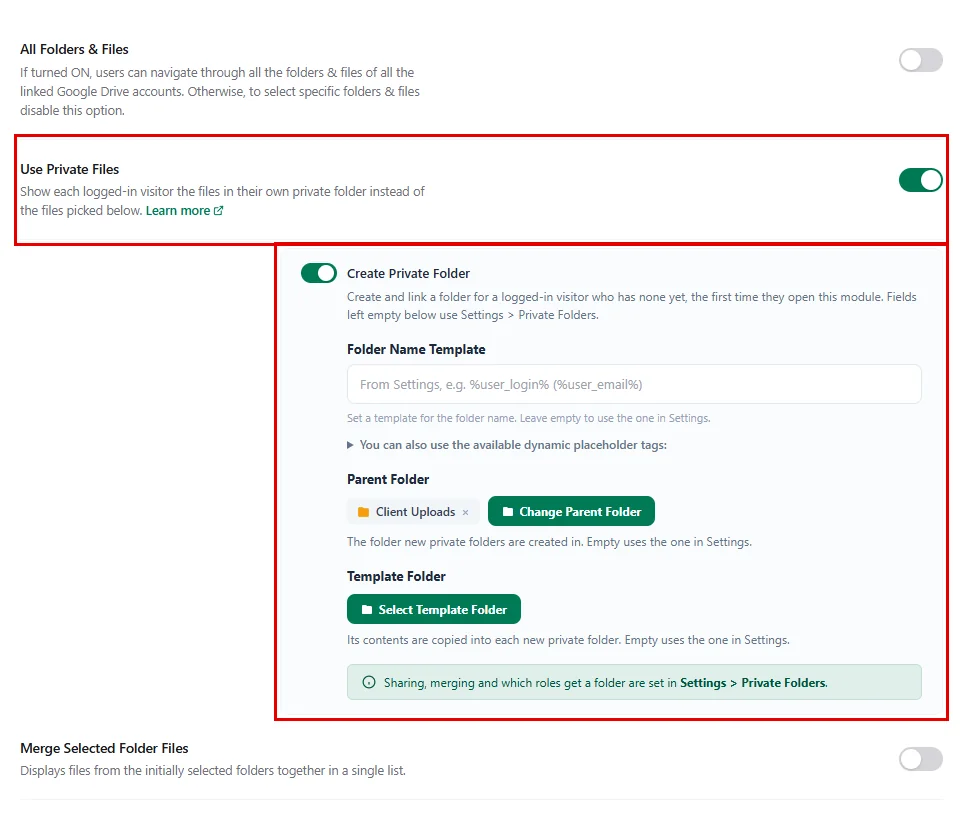Turn off the Create Private Folder toggle

click(x=319, y=273)
